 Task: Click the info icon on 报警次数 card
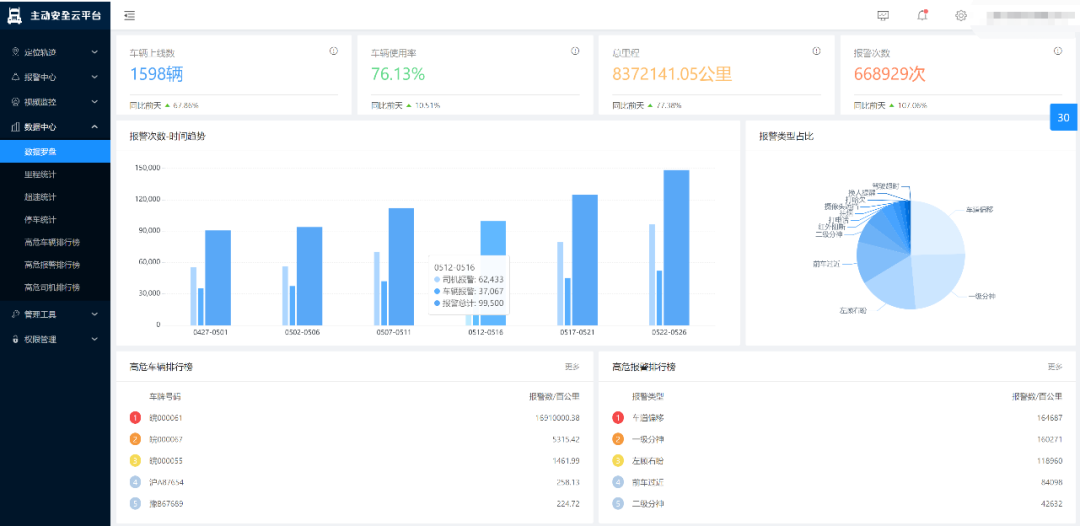coord(1058,51)
